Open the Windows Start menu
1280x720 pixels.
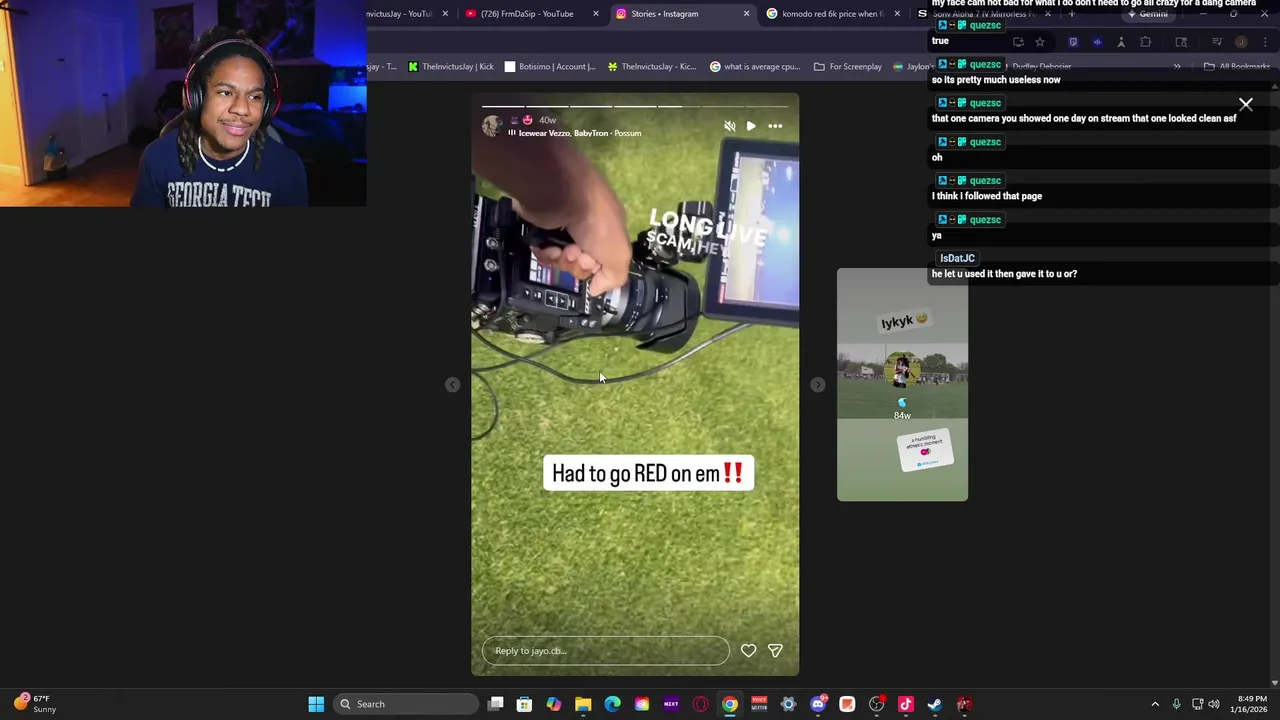pos(316,704)
